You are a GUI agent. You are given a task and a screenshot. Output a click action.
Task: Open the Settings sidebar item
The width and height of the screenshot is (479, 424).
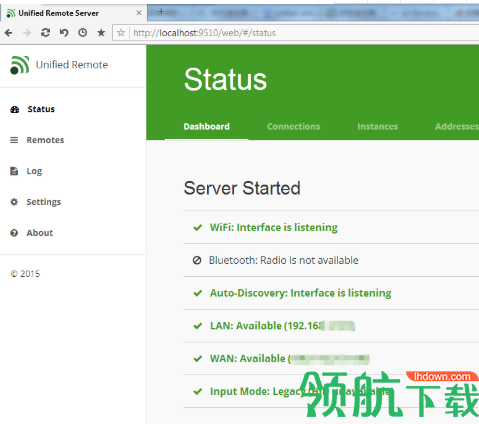point(44,202)
